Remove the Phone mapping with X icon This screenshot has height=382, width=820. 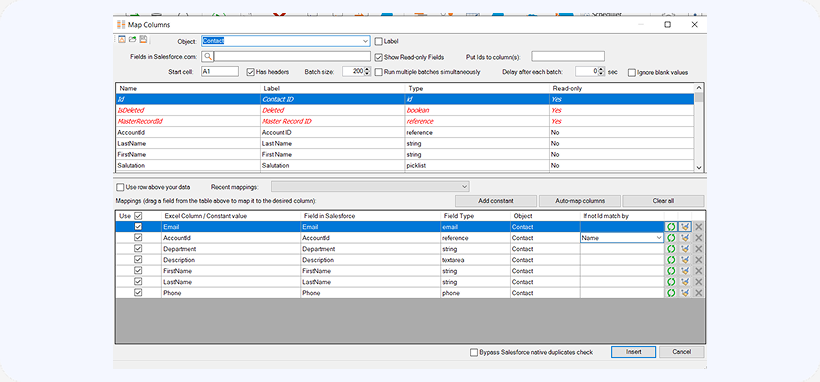click(699, 293)
